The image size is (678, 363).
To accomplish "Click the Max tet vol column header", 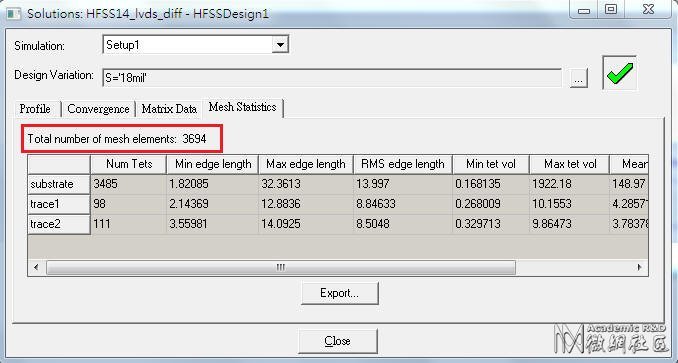I will tap(570, 164).
